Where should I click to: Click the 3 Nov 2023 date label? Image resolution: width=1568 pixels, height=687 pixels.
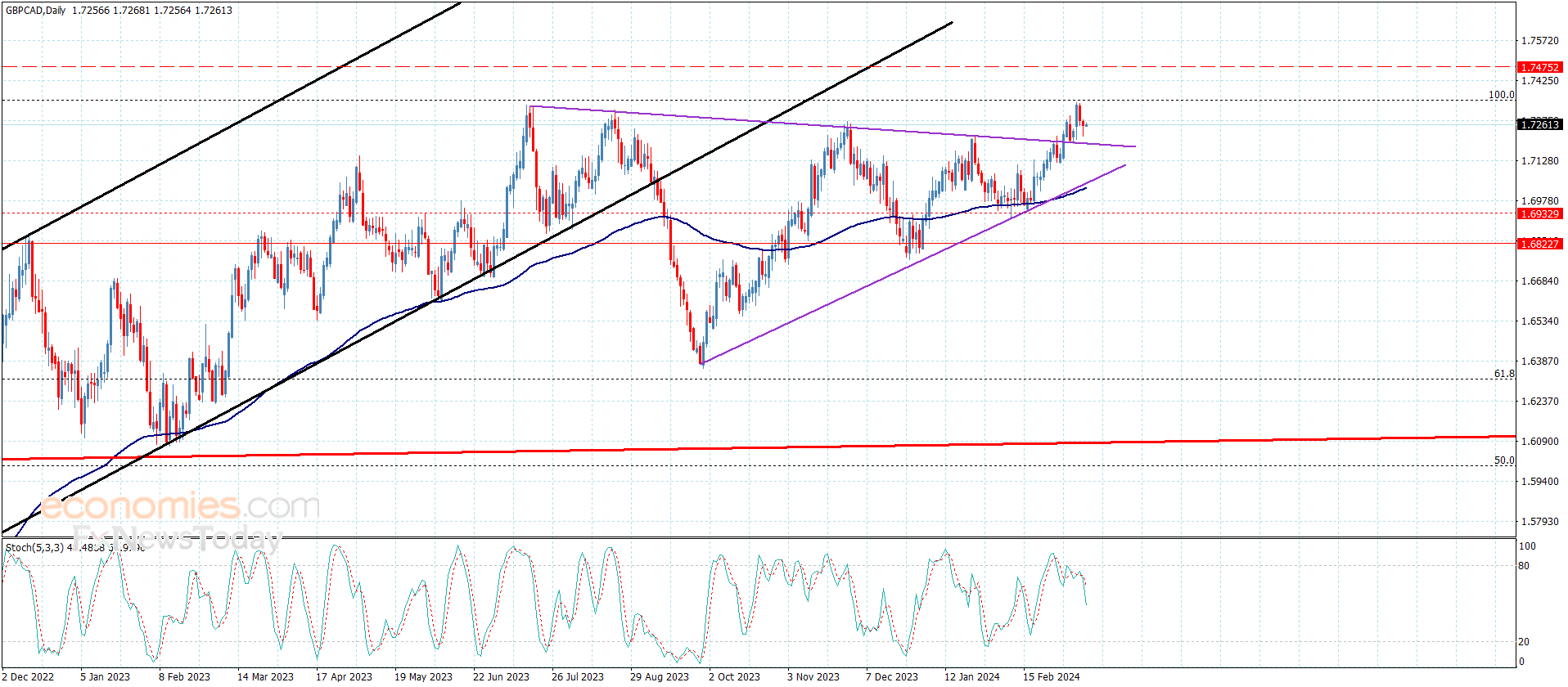pos(813,676)
